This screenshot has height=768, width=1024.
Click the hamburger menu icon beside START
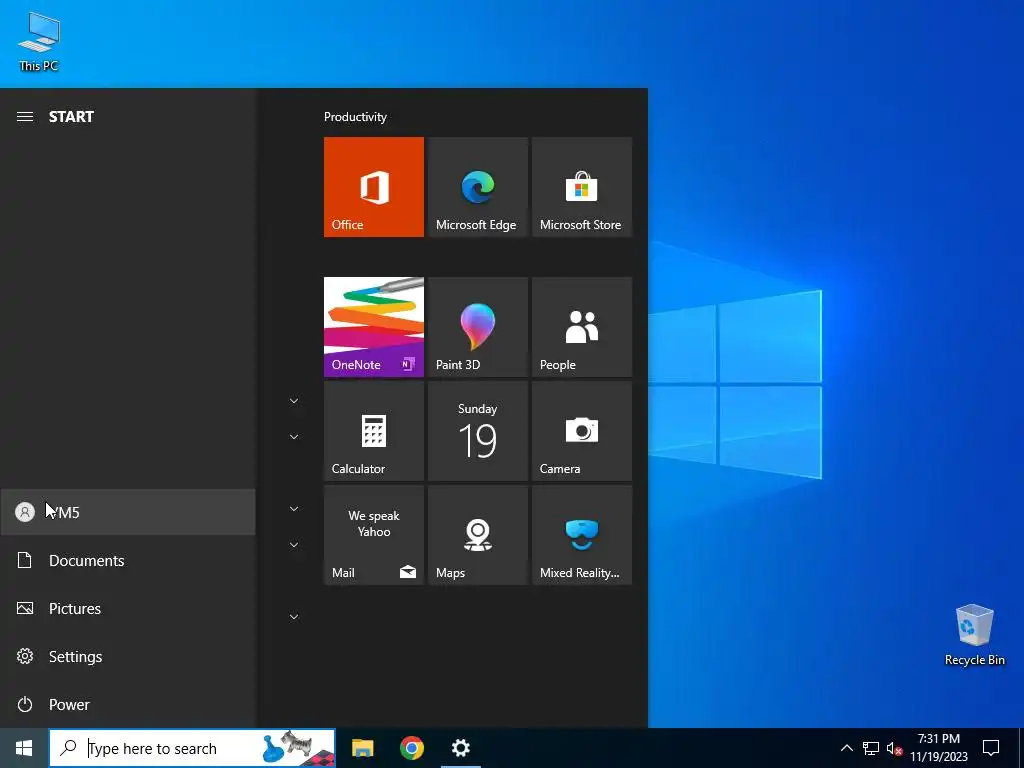pos(25,117)
